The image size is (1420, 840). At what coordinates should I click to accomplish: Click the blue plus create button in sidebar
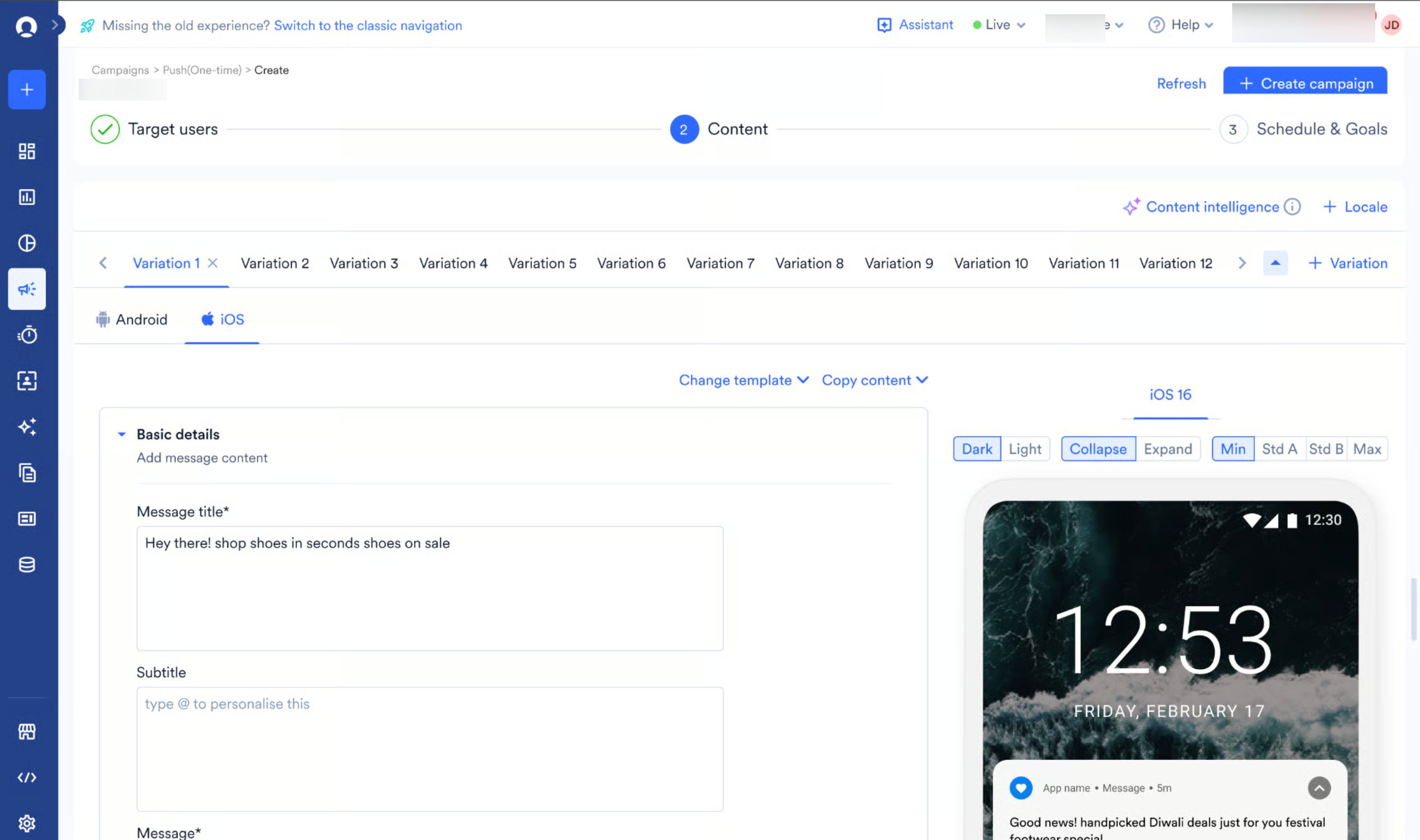click(27, 90)
